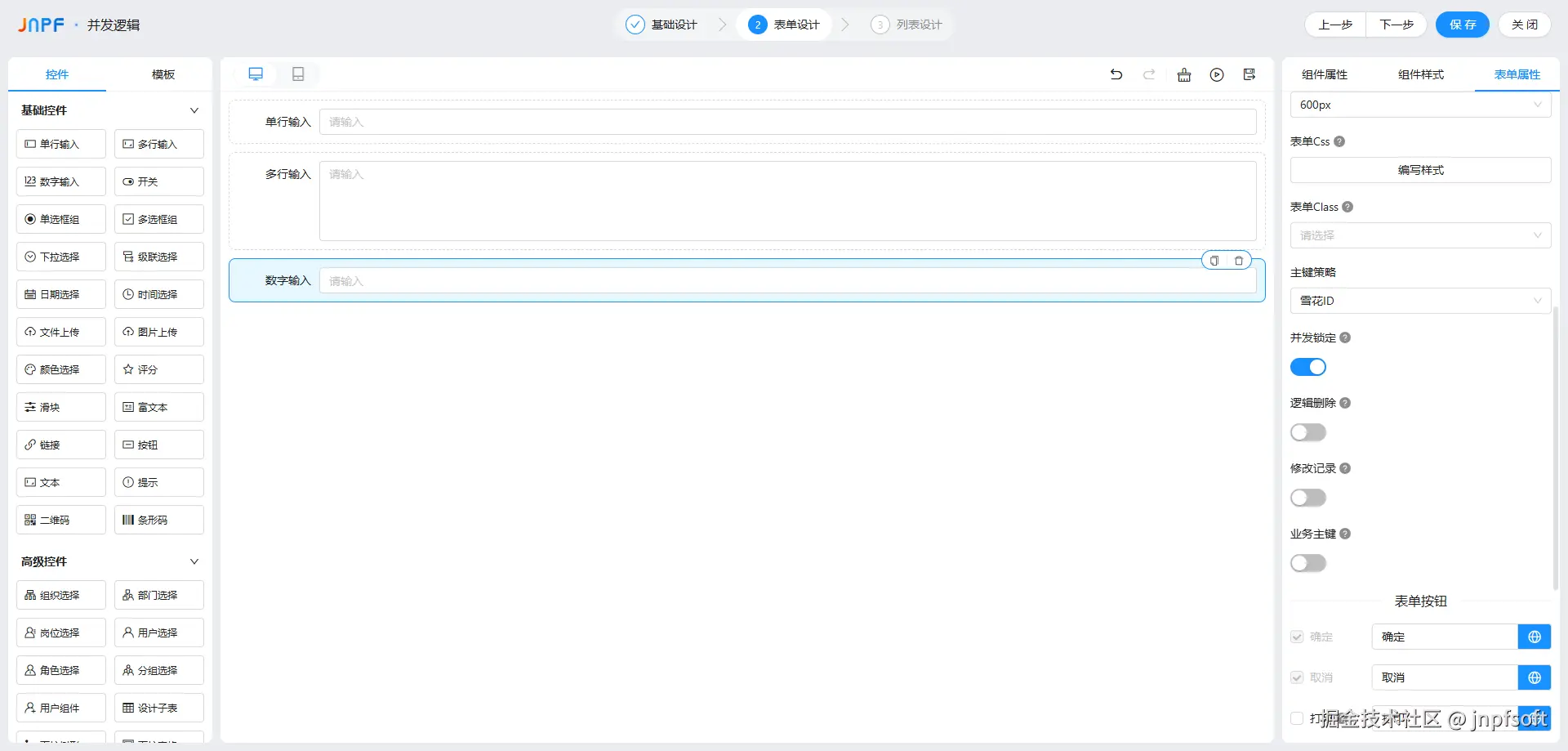Add the 颜色选择 control
This screenshot has width=1568, height=751.
(61, 369)
